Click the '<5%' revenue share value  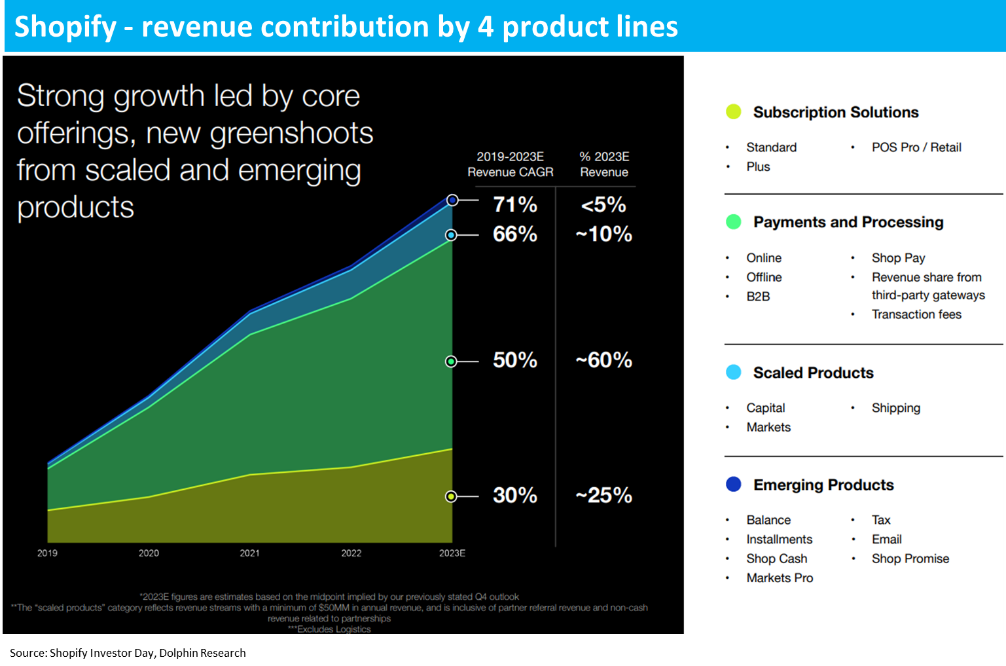click(x=603, y=205)
